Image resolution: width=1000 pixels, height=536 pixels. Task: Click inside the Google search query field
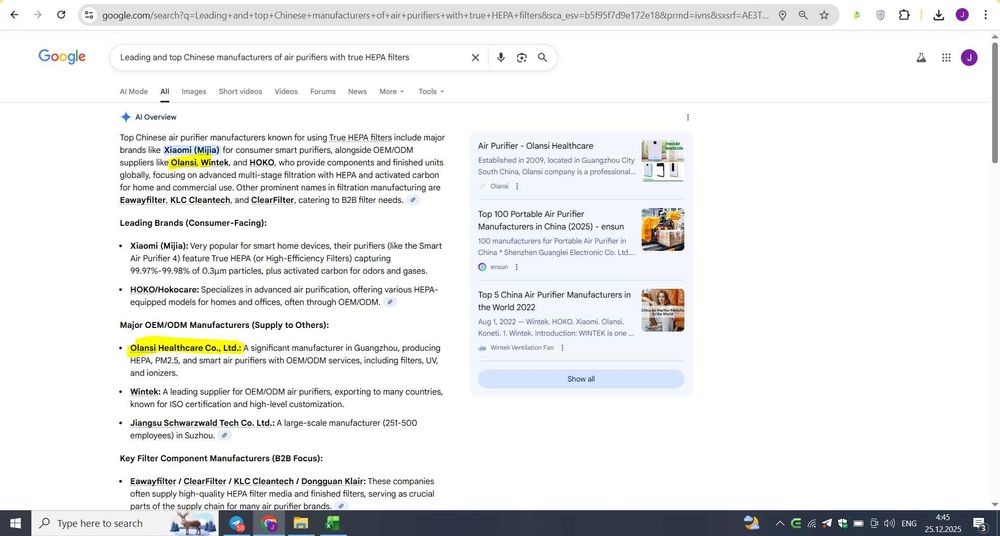[x=290, y=57]
